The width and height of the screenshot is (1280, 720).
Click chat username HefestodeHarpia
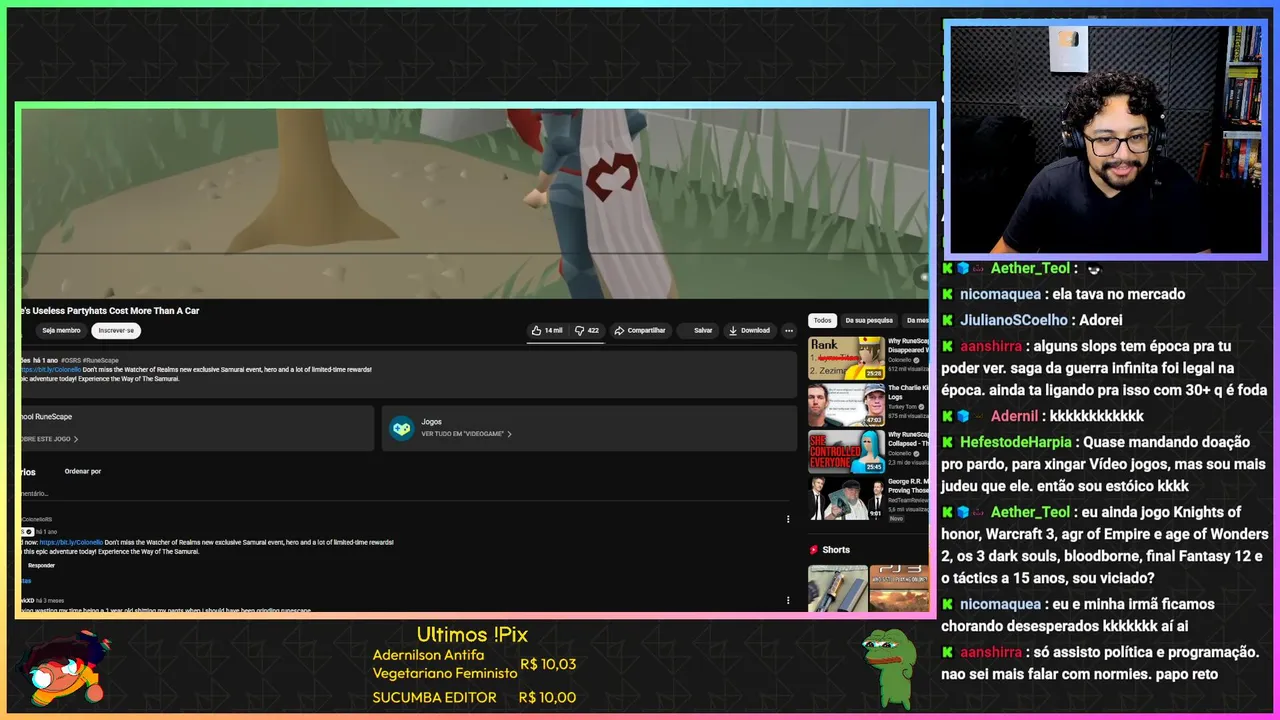point(1016,442)
